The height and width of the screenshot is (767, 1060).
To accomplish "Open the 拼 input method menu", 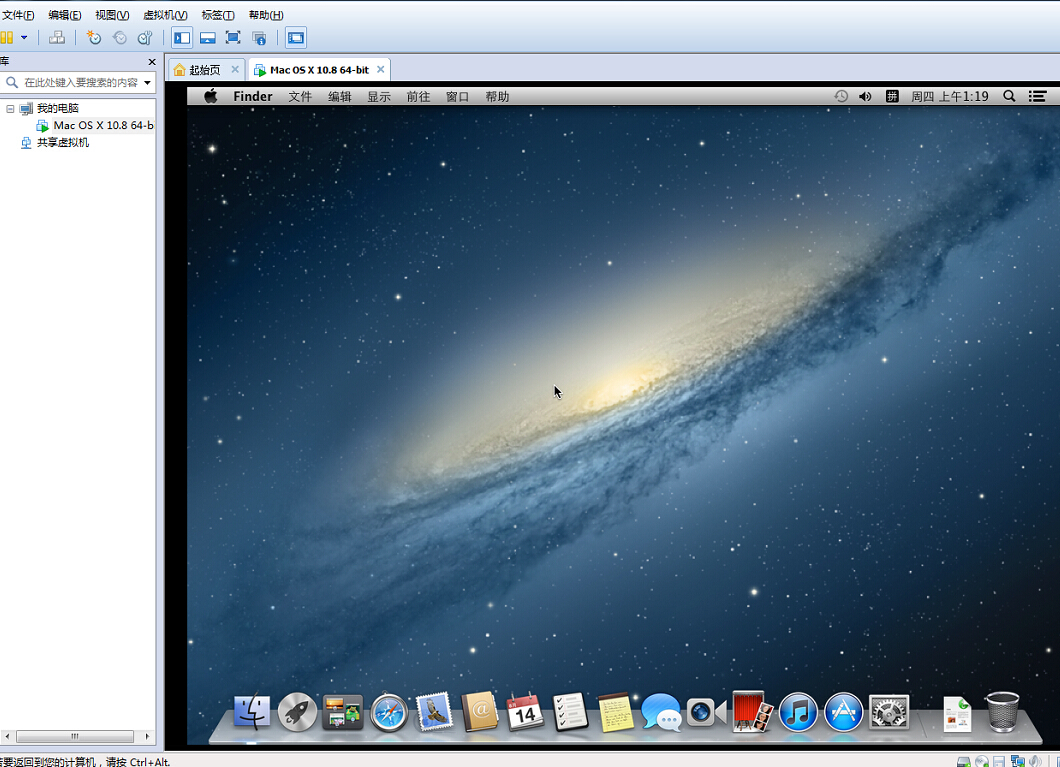I will (x=892, y=96).
